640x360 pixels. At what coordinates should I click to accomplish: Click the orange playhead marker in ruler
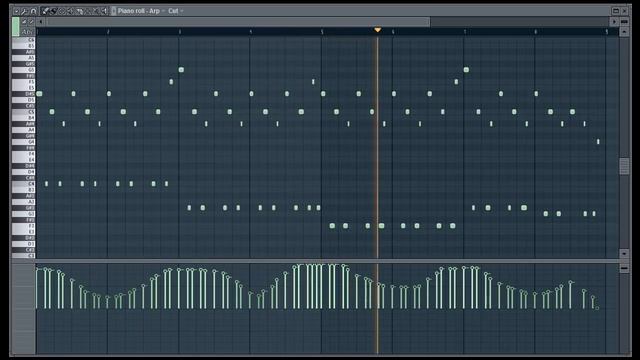(x=378, y=30)
